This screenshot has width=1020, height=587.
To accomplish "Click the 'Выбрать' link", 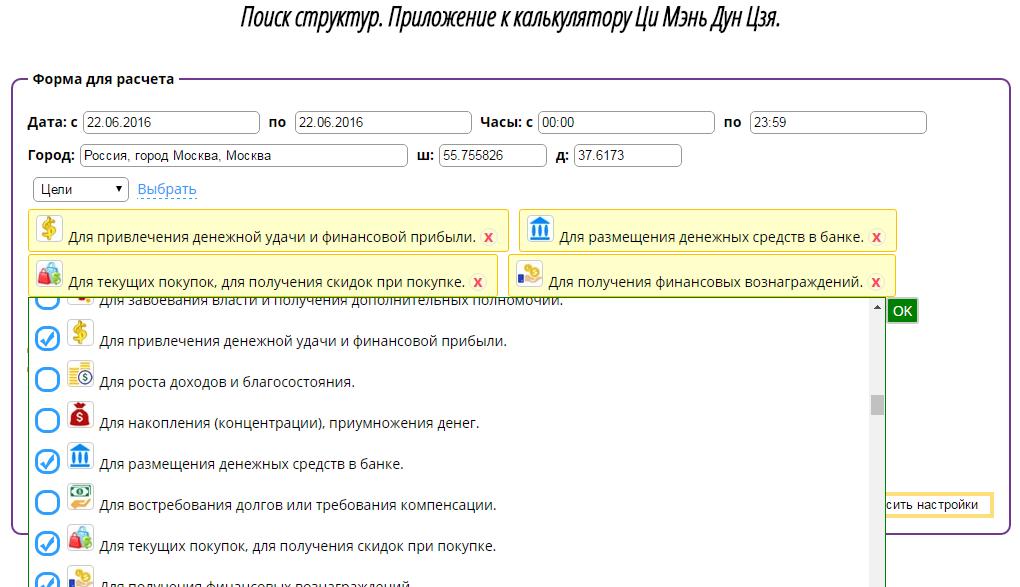I will click(167, 189).
